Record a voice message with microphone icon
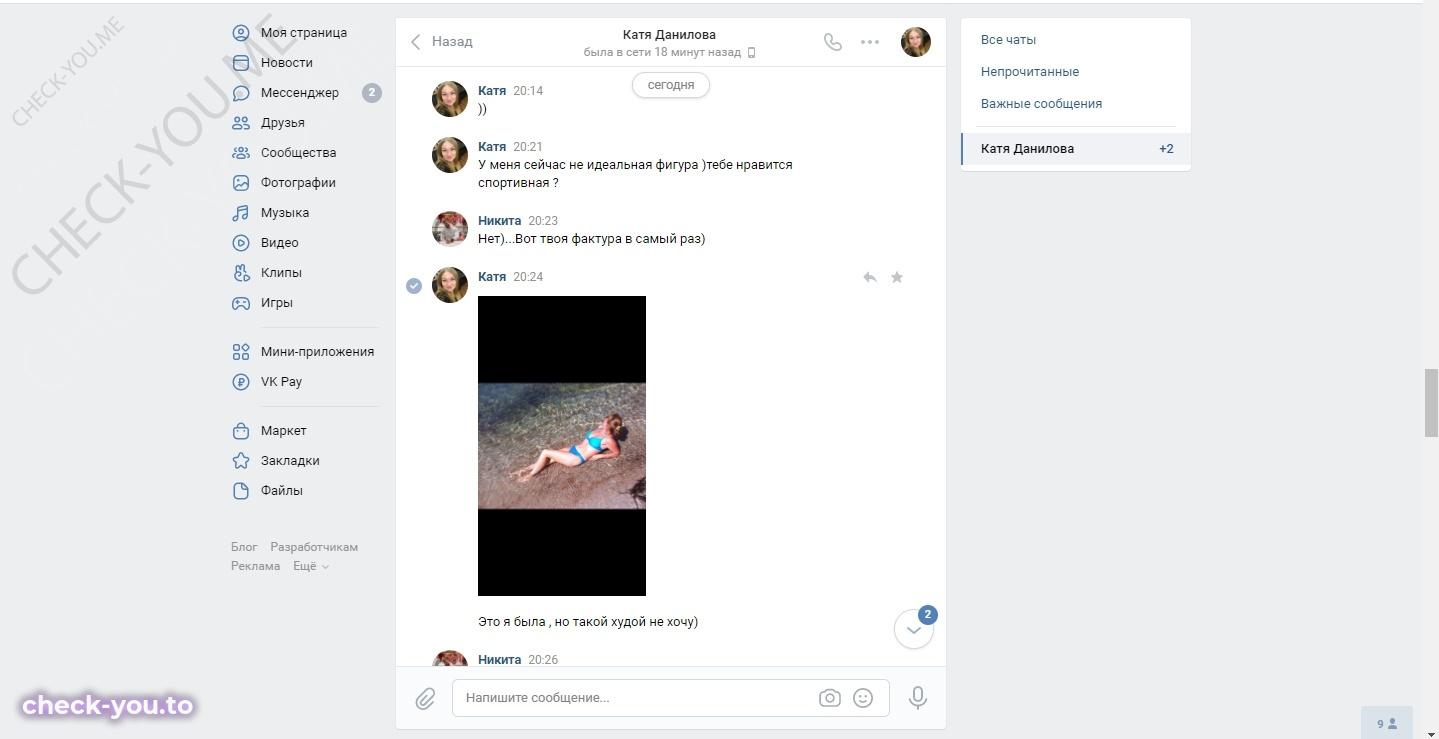The image size is (1439, 739). click(x=918, y=698)
